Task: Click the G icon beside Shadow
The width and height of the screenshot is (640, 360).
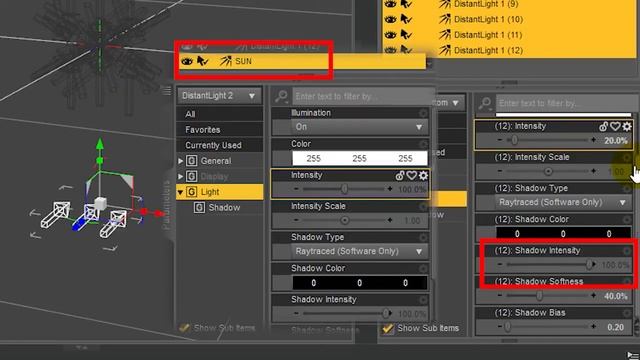Action: [x=199, y=207]
